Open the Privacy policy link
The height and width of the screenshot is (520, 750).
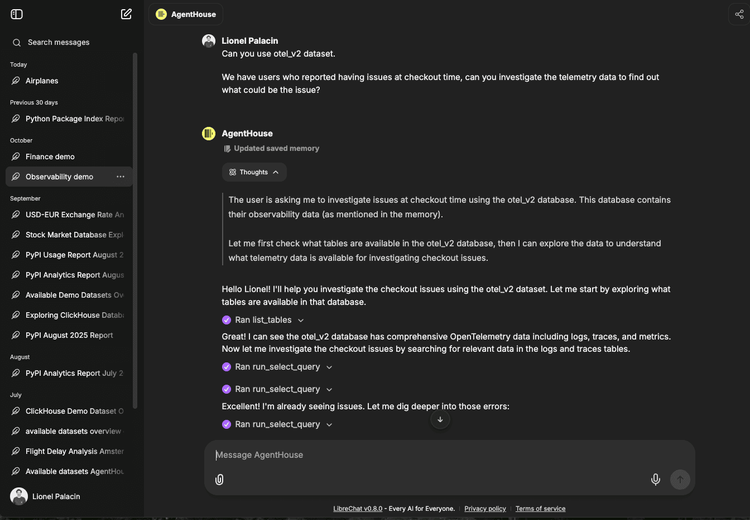[x=485, y=509]
